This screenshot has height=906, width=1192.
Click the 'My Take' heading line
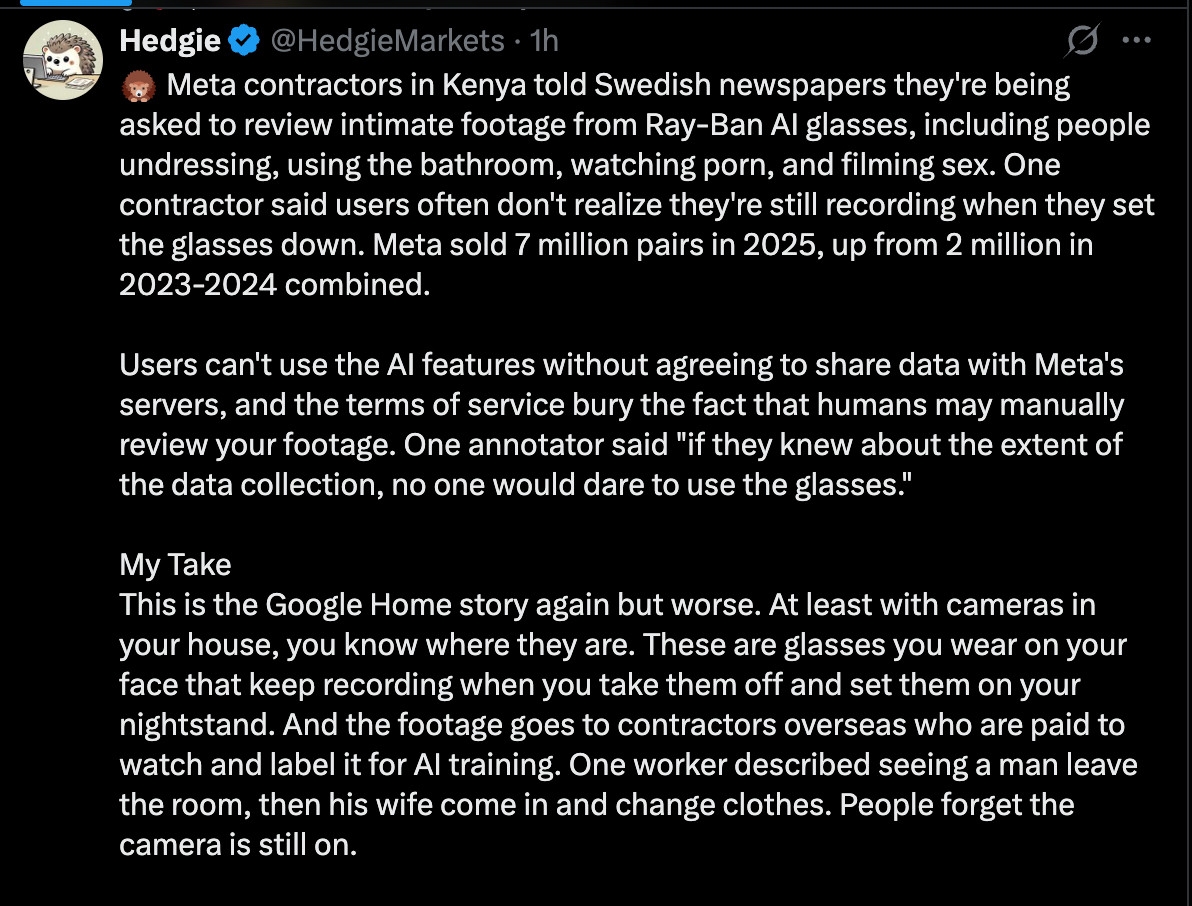(x=175, y=565)
